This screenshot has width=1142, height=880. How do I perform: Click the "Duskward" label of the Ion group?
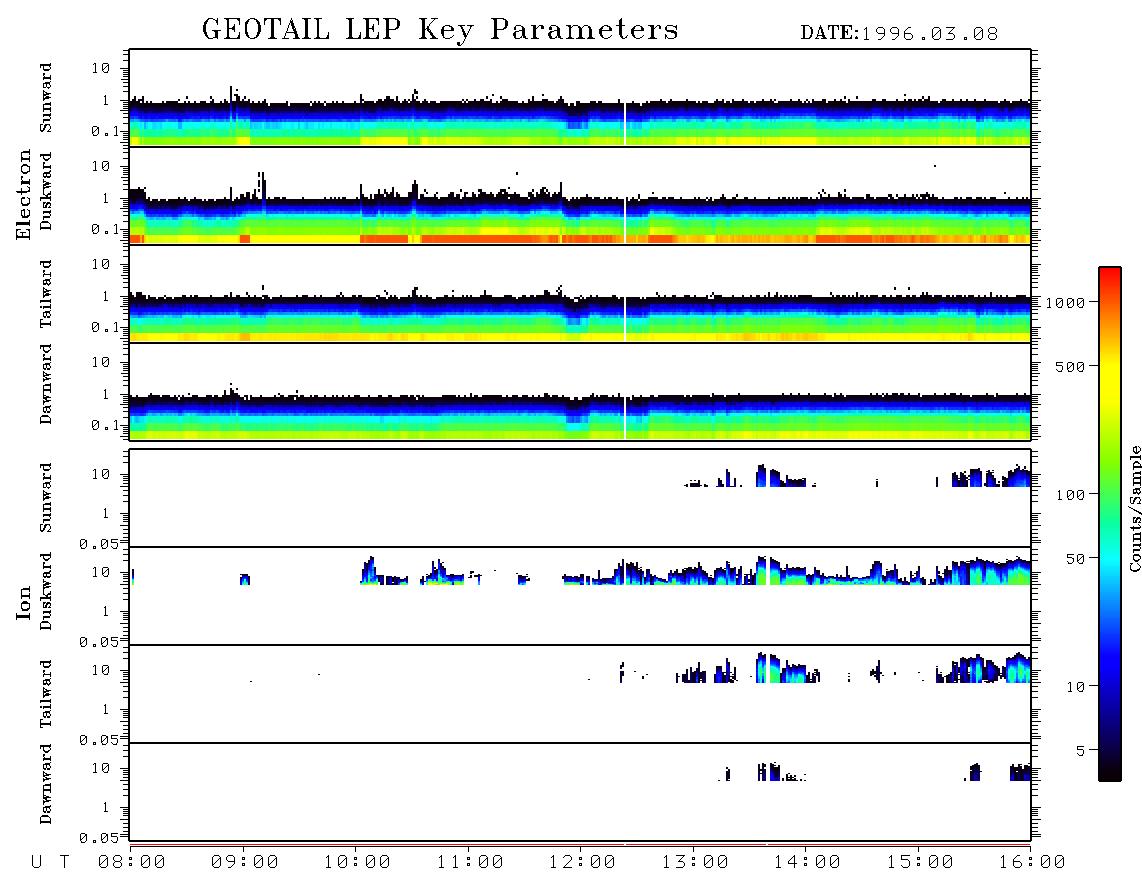coord(46,591)
